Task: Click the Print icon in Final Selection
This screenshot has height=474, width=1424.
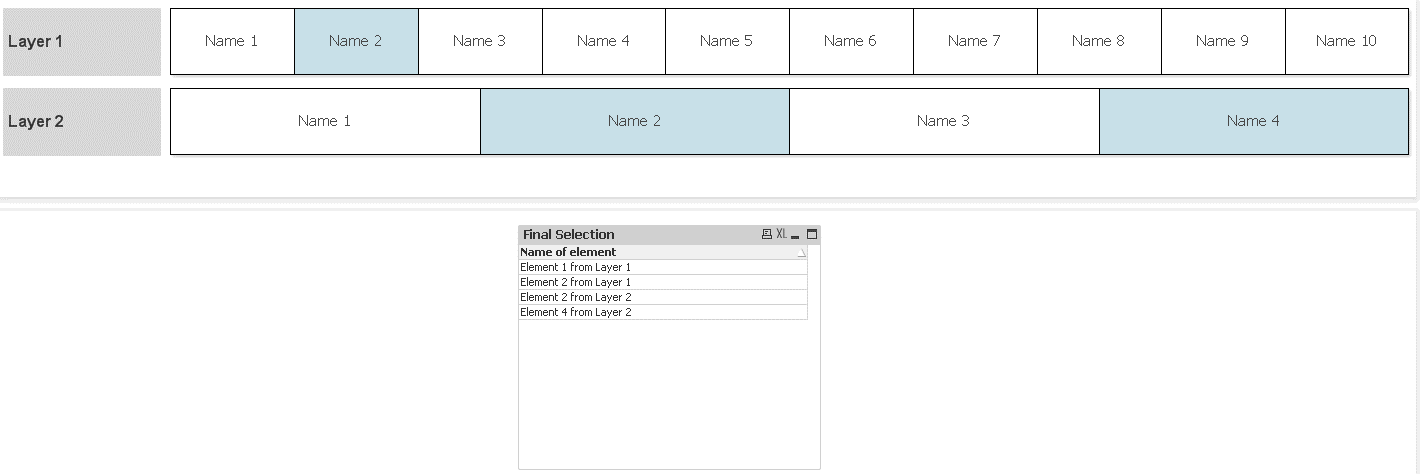Action: pos(767,235)
